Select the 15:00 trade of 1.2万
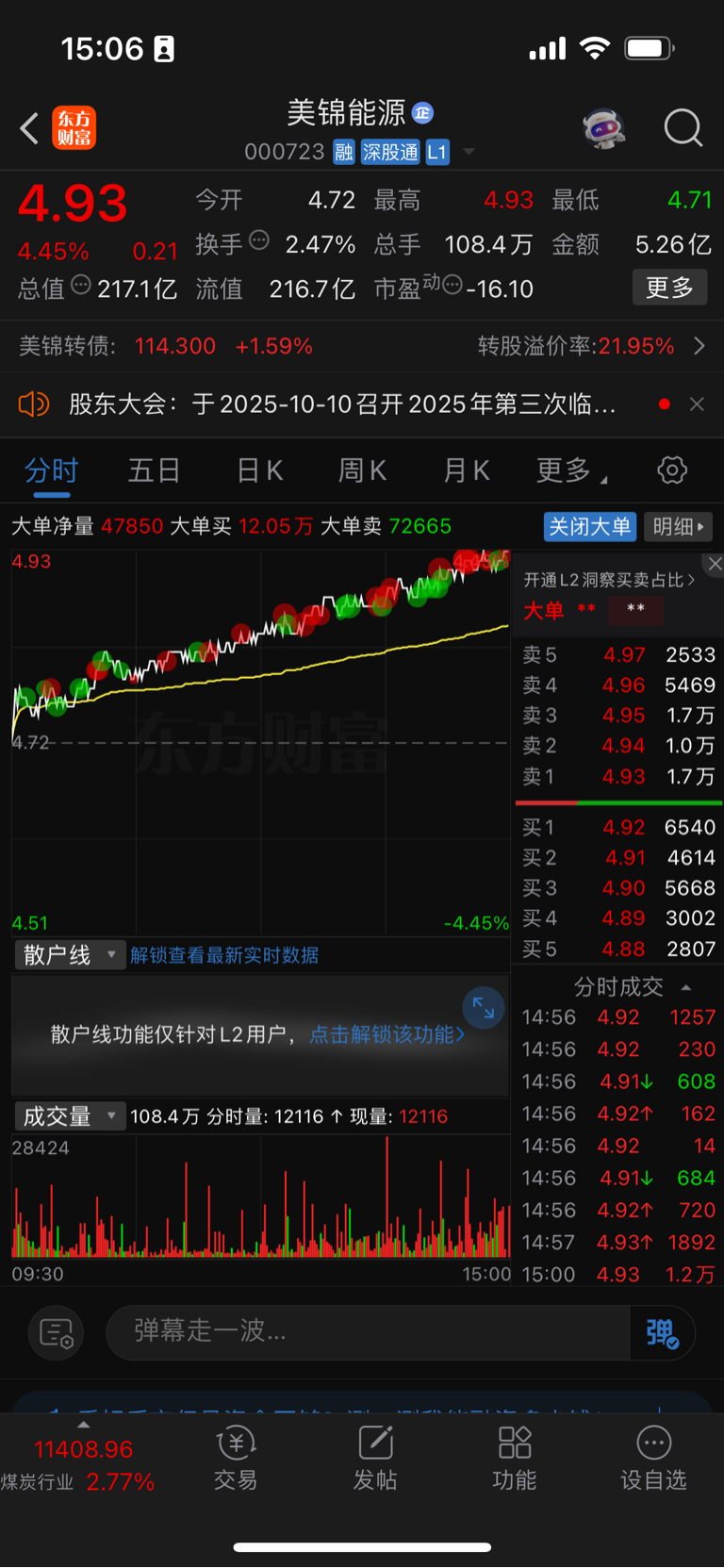The width and height of the screenshot is (724, 1568). tap(618, 1275)
